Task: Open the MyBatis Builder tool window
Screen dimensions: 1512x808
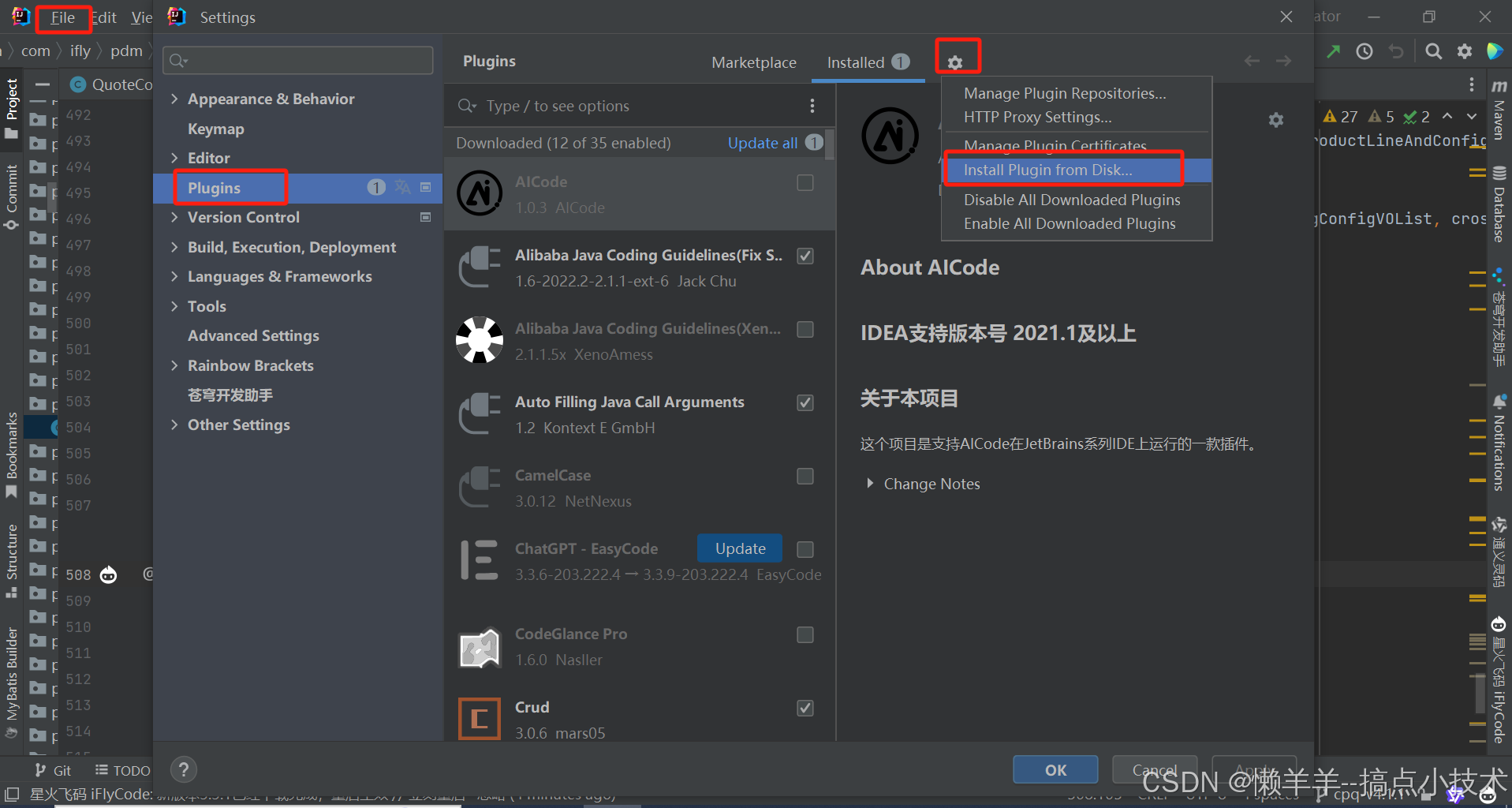Action: (x=11, y=683)
